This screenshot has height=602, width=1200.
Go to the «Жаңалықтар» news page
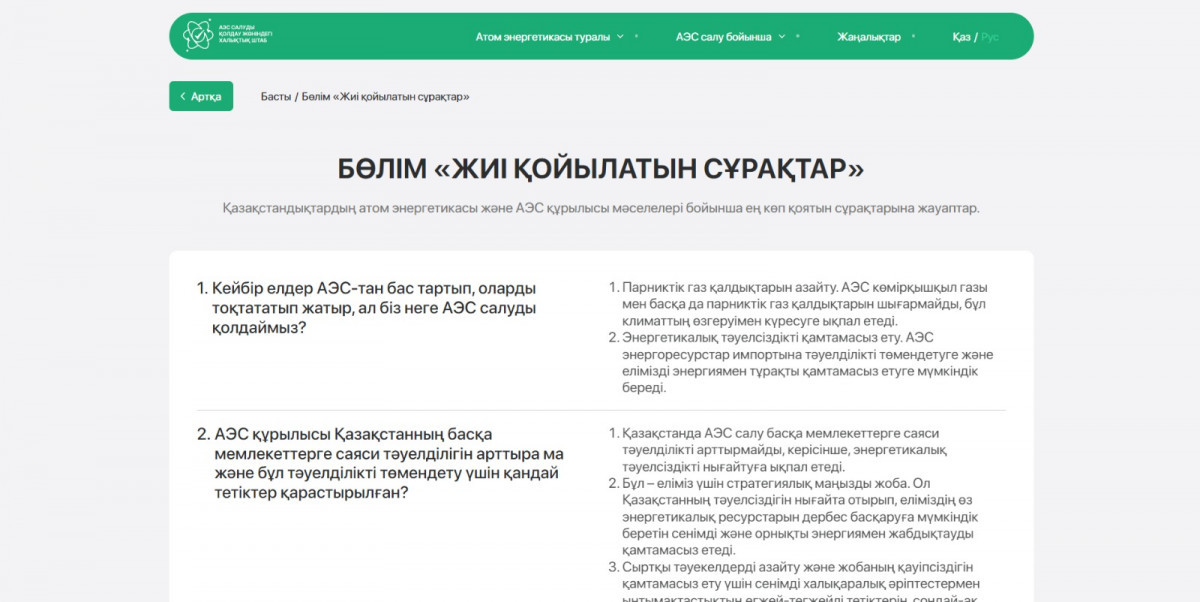[868, 37]
